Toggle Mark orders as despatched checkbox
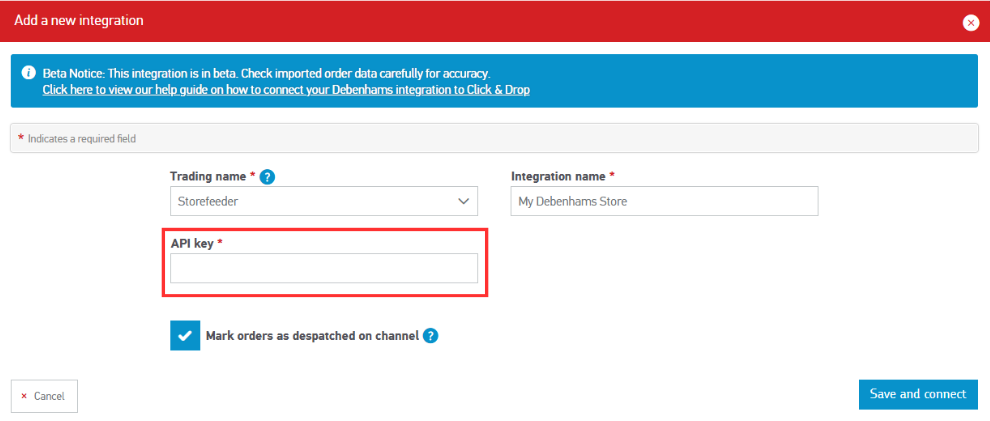Image resolution: width=990 pixels, height=421 pixels. 185,336
